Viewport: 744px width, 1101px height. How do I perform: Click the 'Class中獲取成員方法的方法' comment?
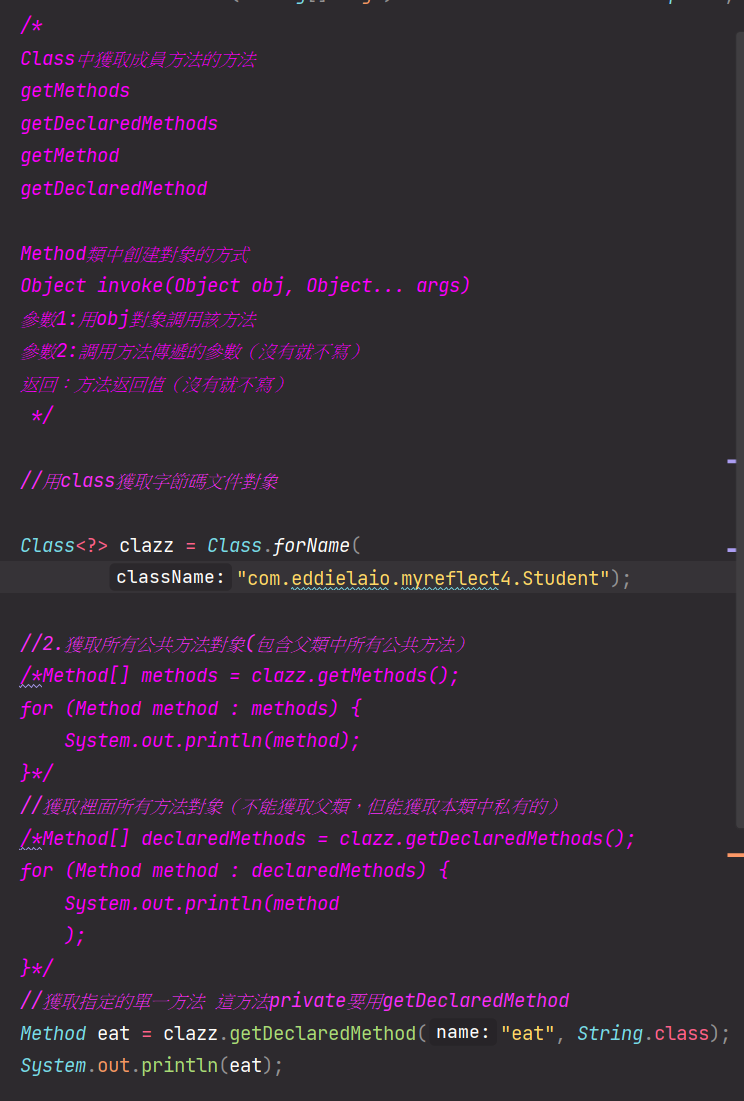click(138, 59)
